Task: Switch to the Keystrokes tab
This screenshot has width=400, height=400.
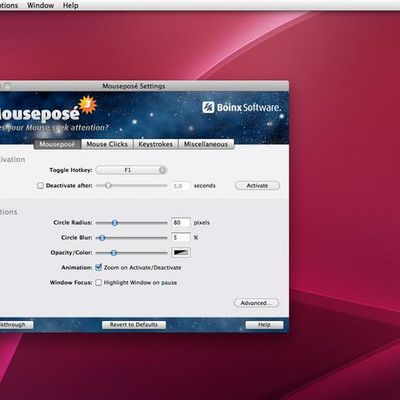Action: click(x=156, y=144)
